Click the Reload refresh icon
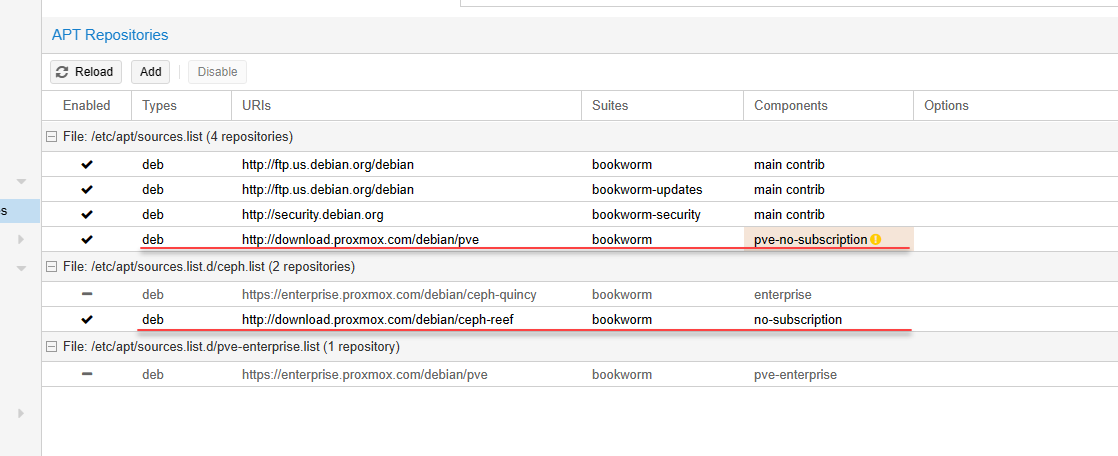 (x=63, y=72)
